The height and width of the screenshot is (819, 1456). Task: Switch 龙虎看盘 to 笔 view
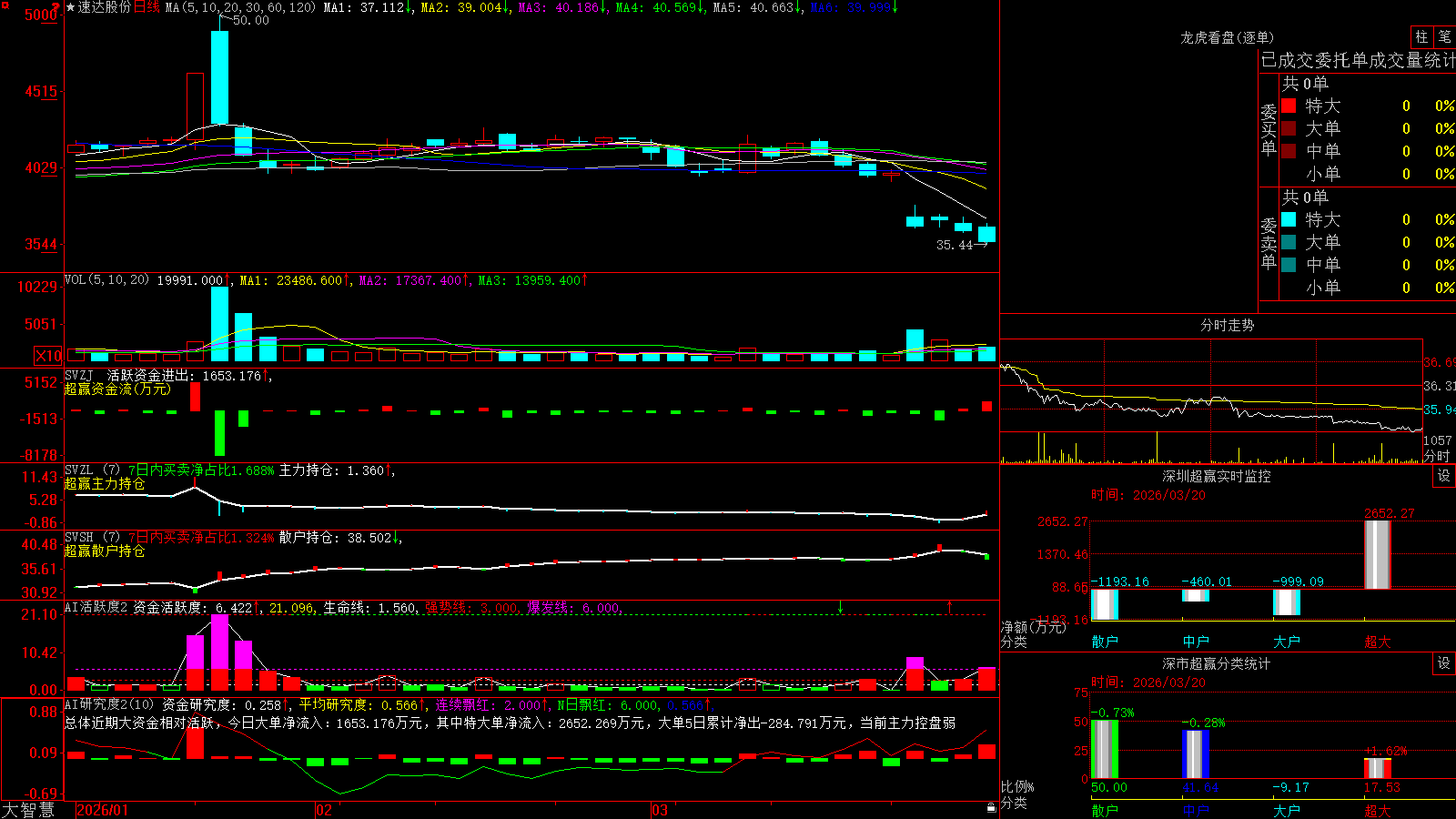tap(1444, 36)
